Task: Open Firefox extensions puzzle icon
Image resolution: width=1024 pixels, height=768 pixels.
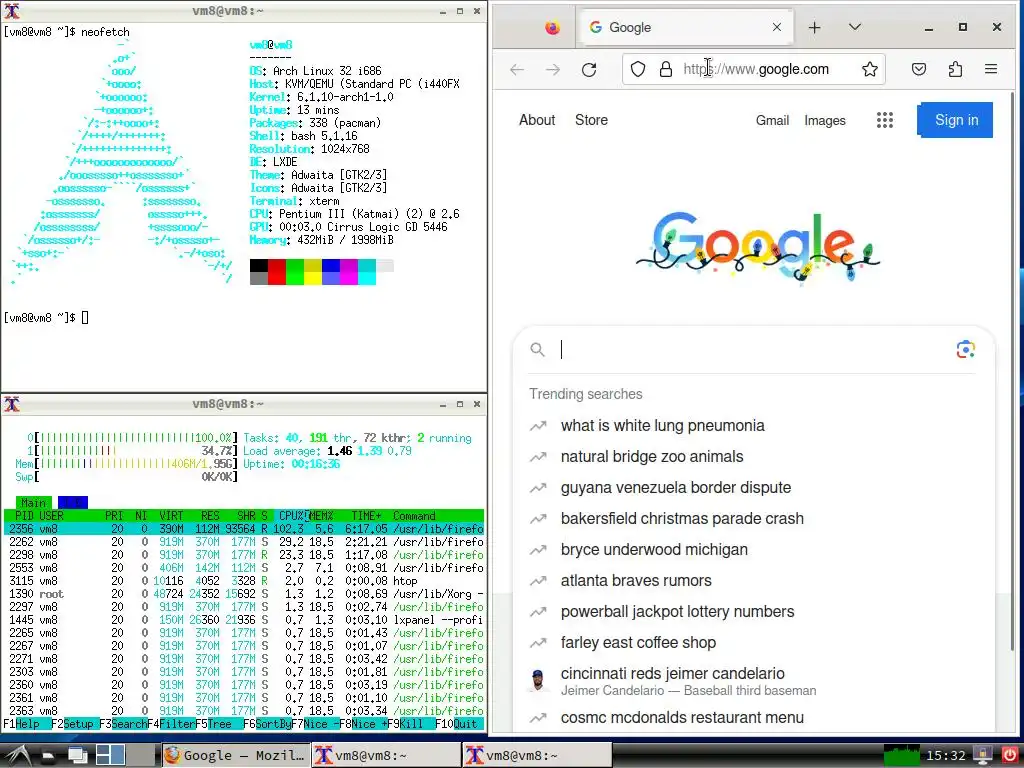Action: (955, 69)
